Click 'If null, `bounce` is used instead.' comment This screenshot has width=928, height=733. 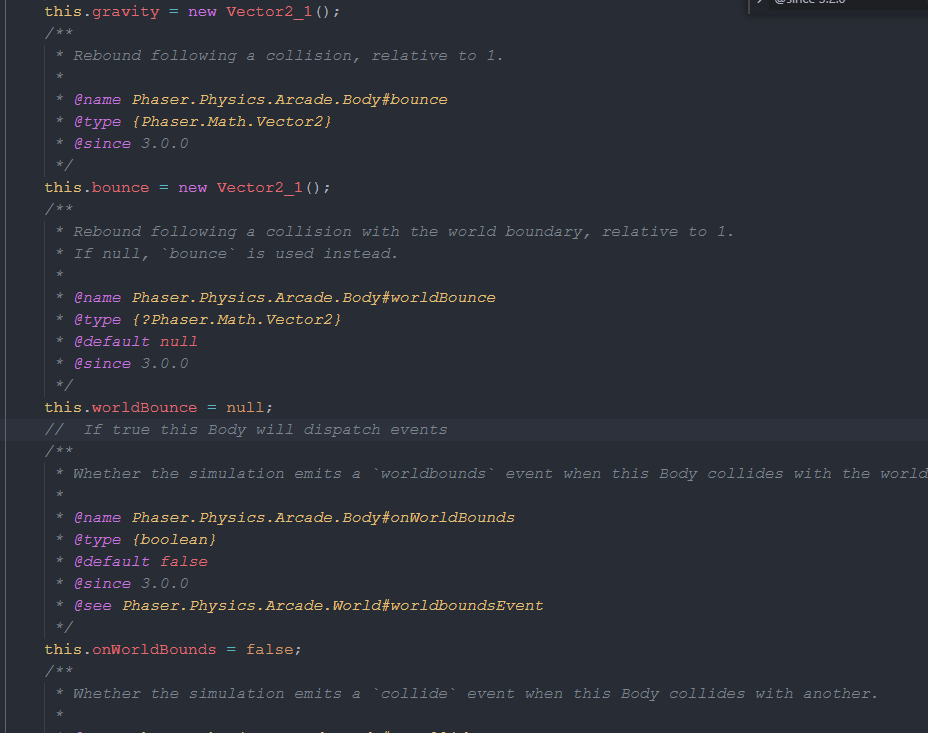coord(235,253)
